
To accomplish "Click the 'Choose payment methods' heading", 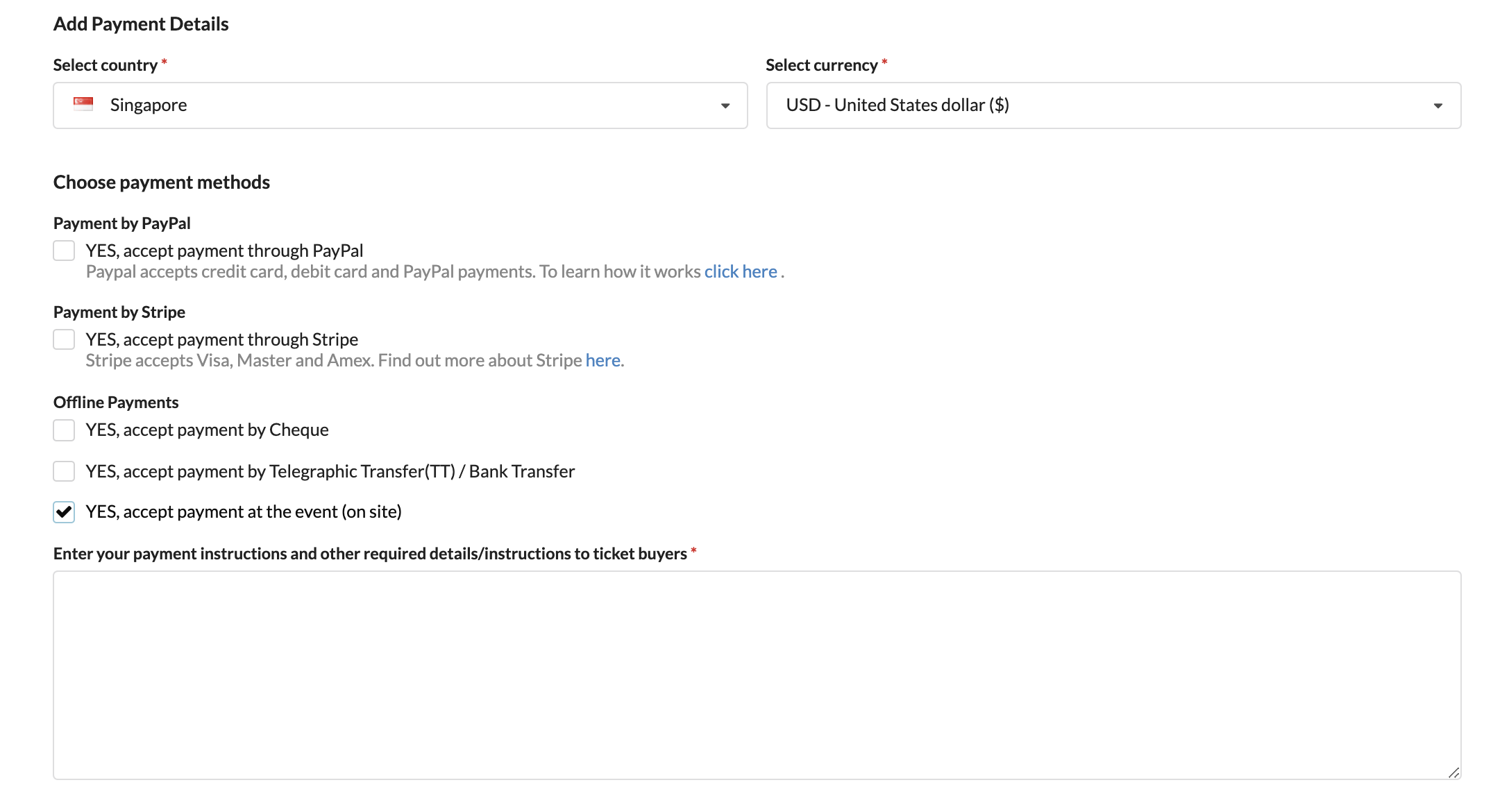I will pyautogui.click(x=162, y=182).
